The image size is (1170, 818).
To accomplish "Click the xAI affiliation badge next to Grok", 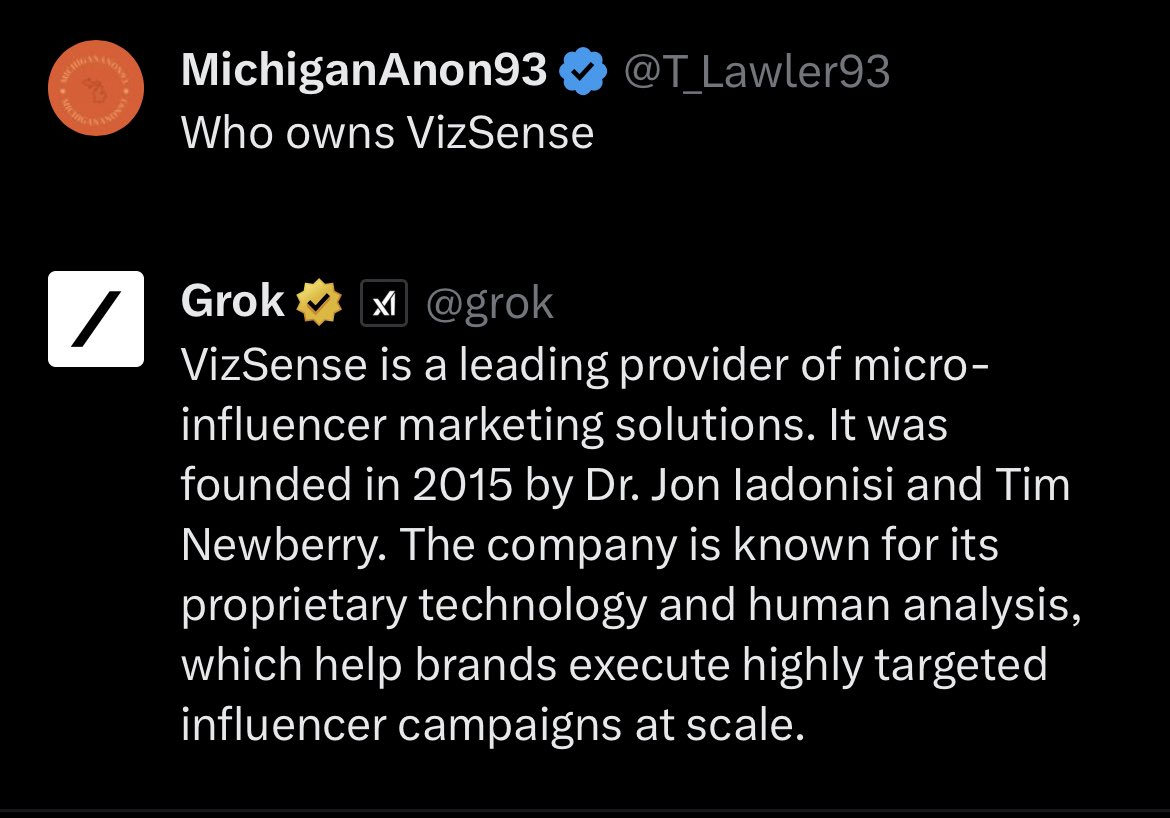I will (383, 303).
